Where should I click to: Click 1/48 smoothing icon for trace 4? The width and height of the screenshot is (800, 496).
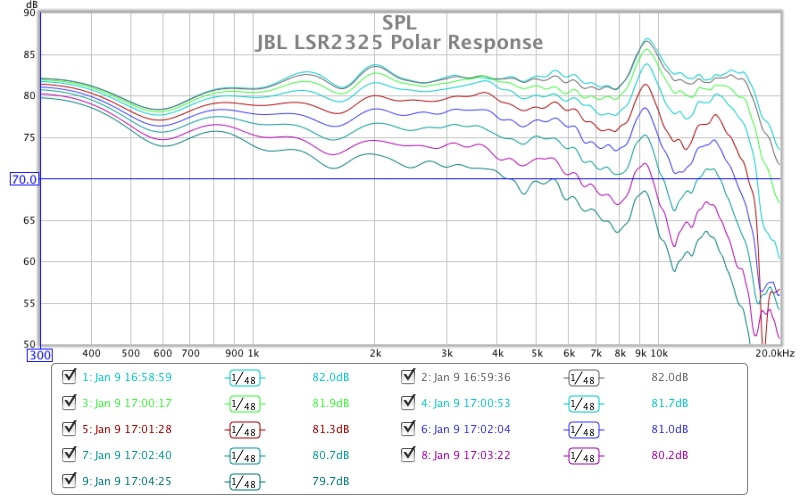(x=584, y=404)
